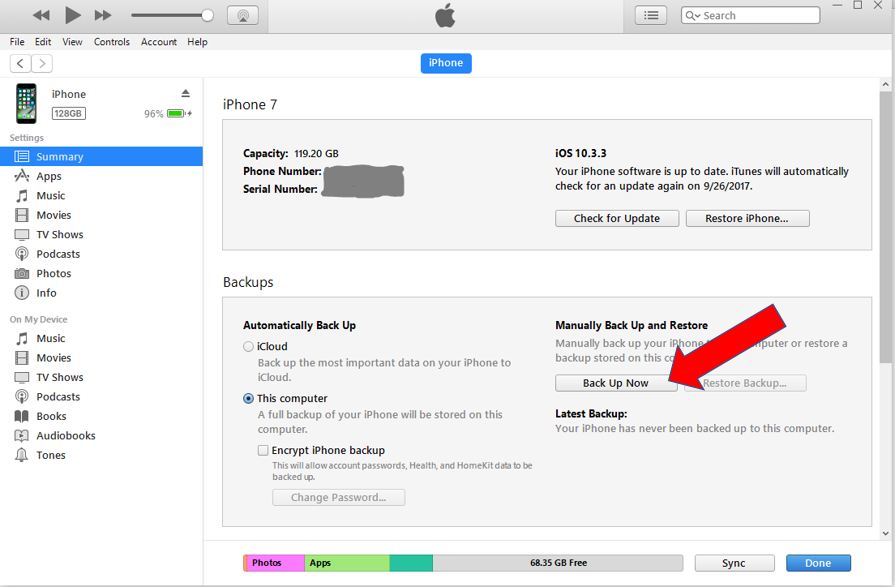
Task: Click the Check for Update button
Action: 617,218
